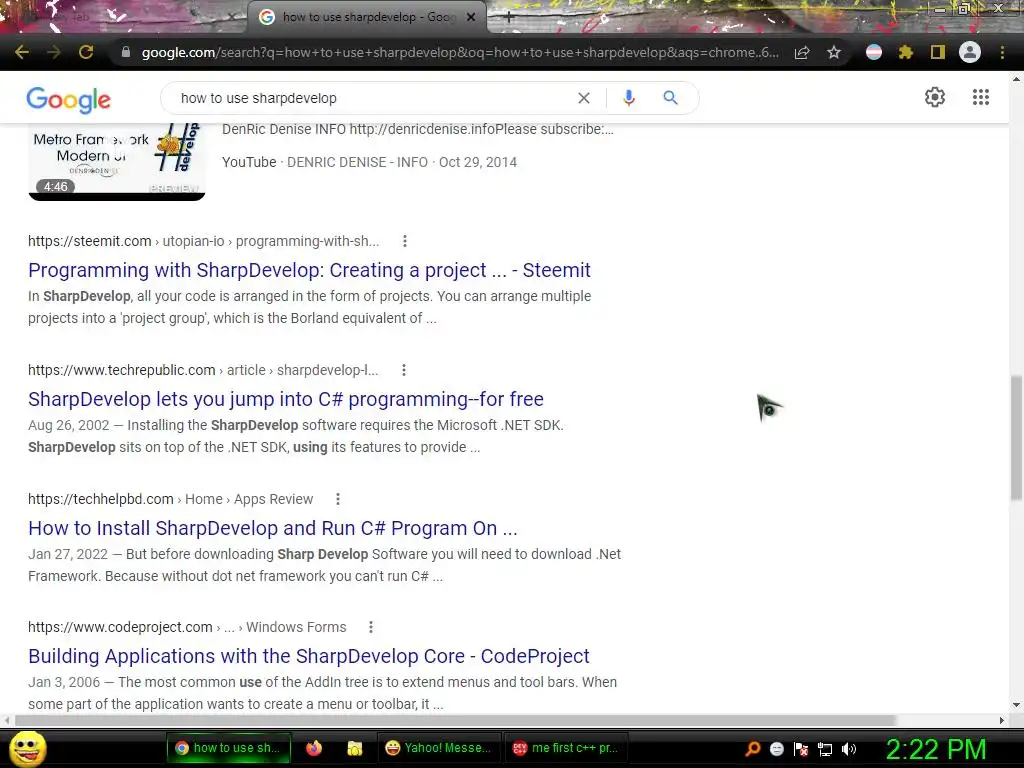Viewport: 1024px width, 768px height.
Task: Submit the search with the magnifier icon
Action: click(x=671, y=98)
